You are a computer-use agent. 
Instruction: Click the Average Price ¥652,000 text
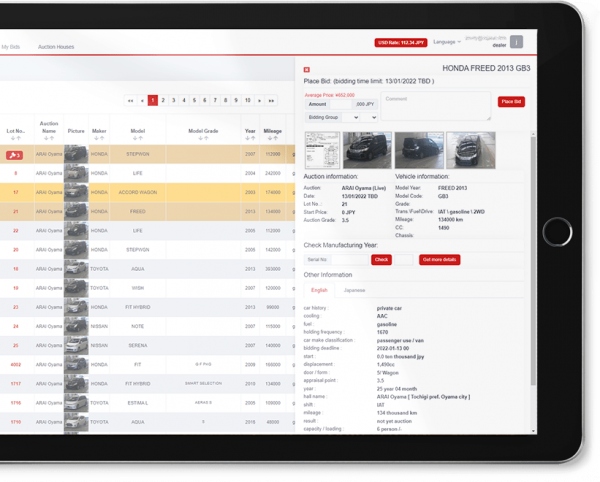tap(329, 95)
